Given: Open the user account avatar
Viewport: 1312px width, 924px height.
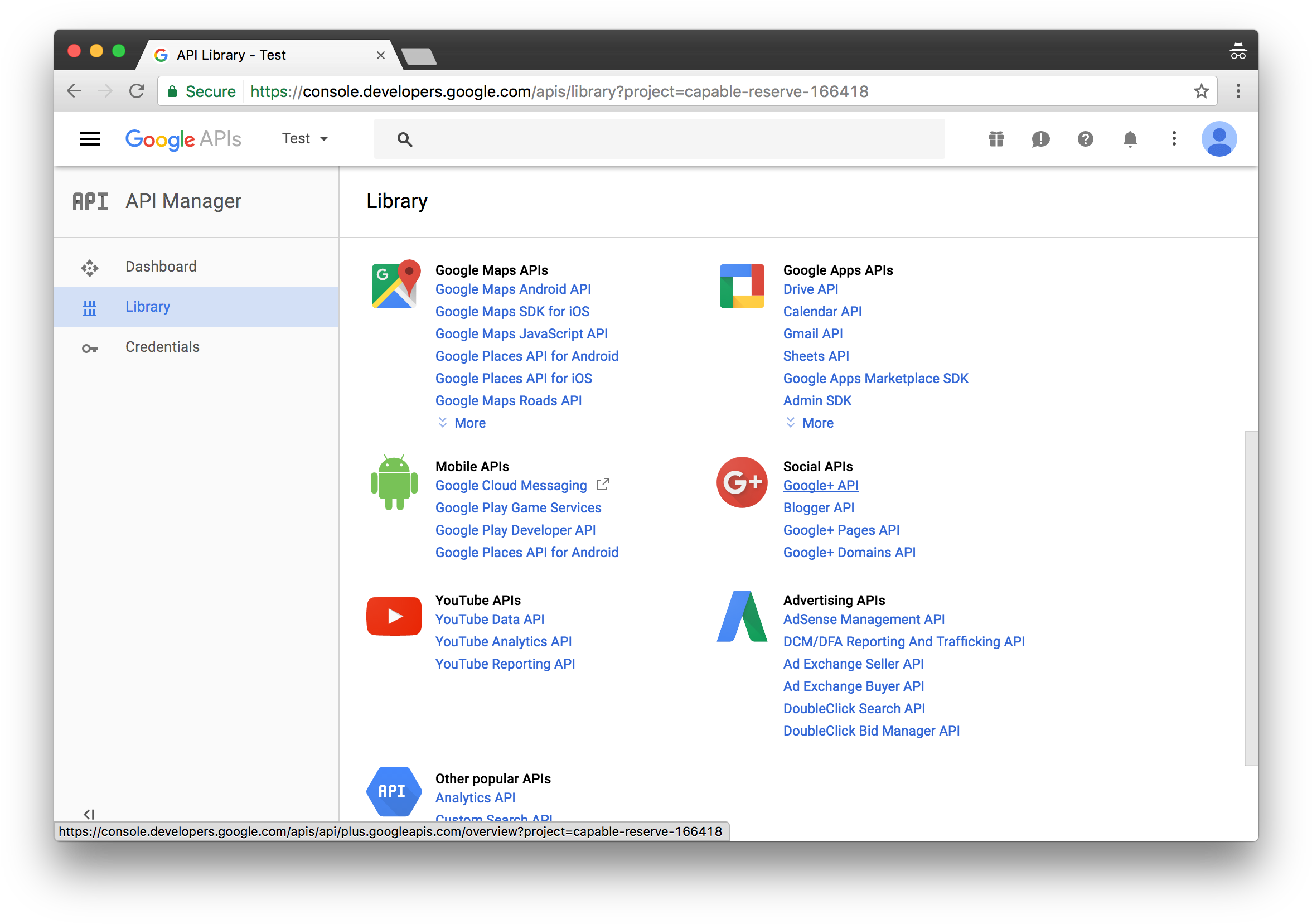Looking at the screenshot, I should click(x=1219, y=139).
